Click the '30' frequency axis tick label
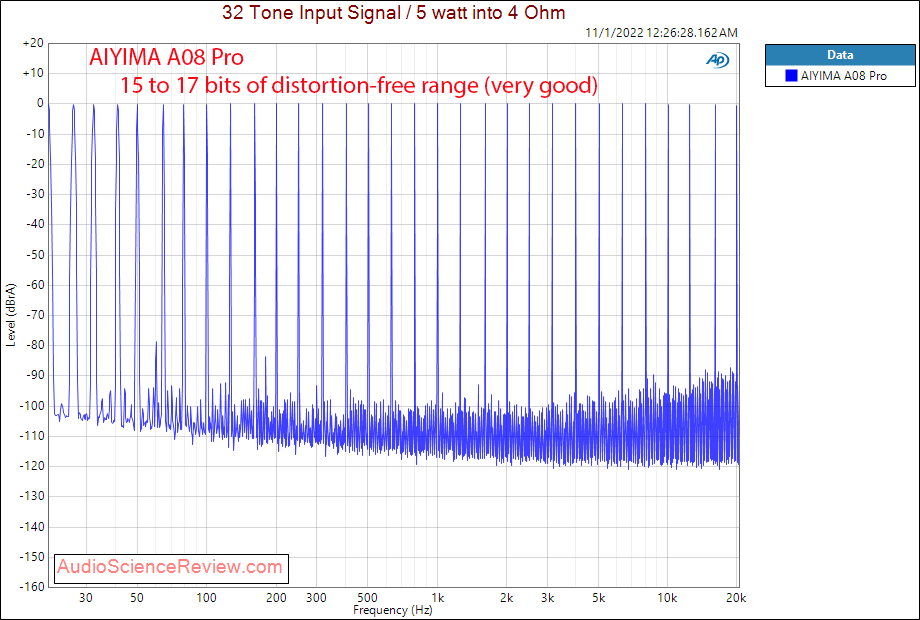Viewport: 920px width, 620px height. coord(86,598)
